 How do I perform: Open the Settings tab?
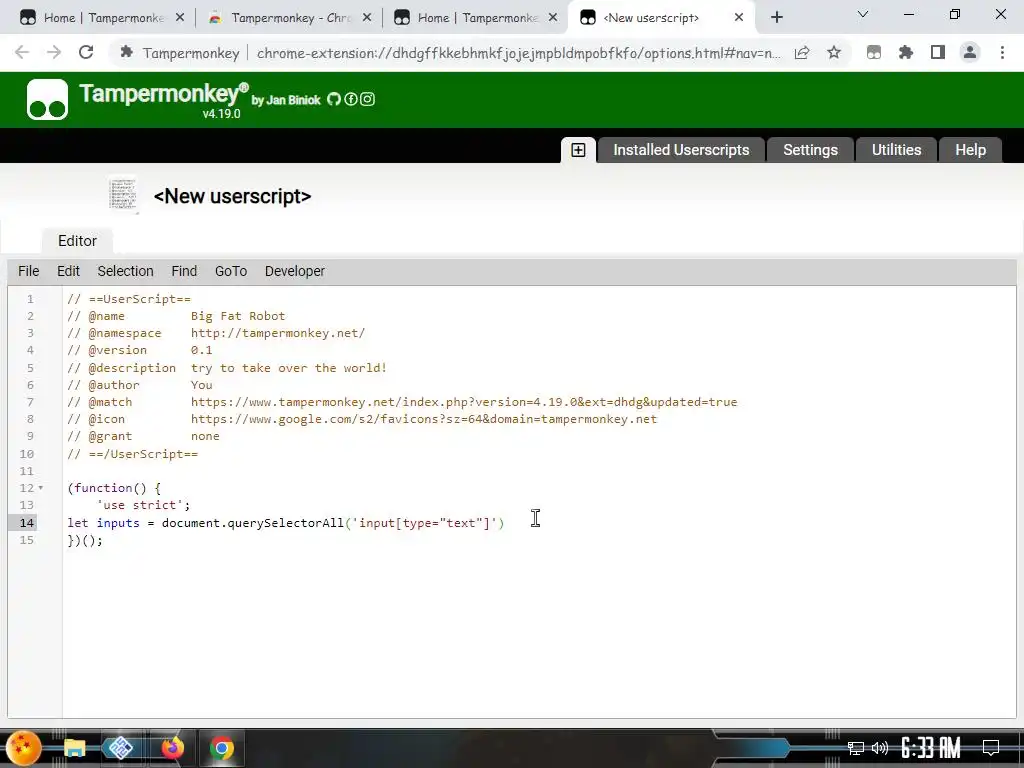(x=810, y=150)
